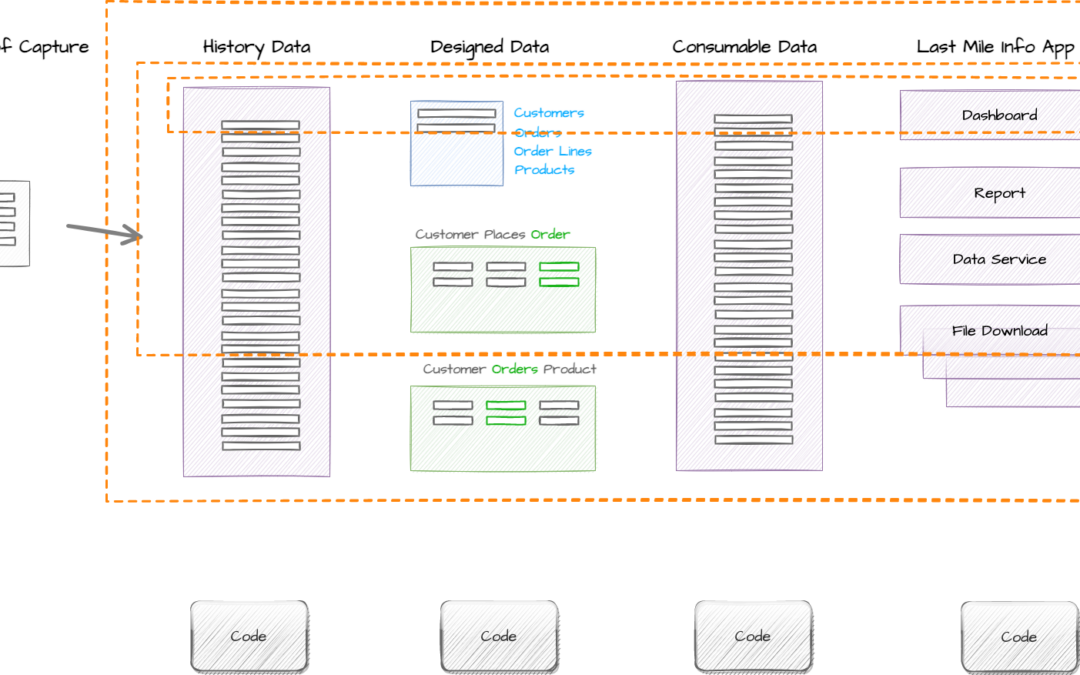The width and height of the screenshot is (1080, 675).
Task: Select the Code box under Last Mile Info App
Action: tap(1018, 636)
